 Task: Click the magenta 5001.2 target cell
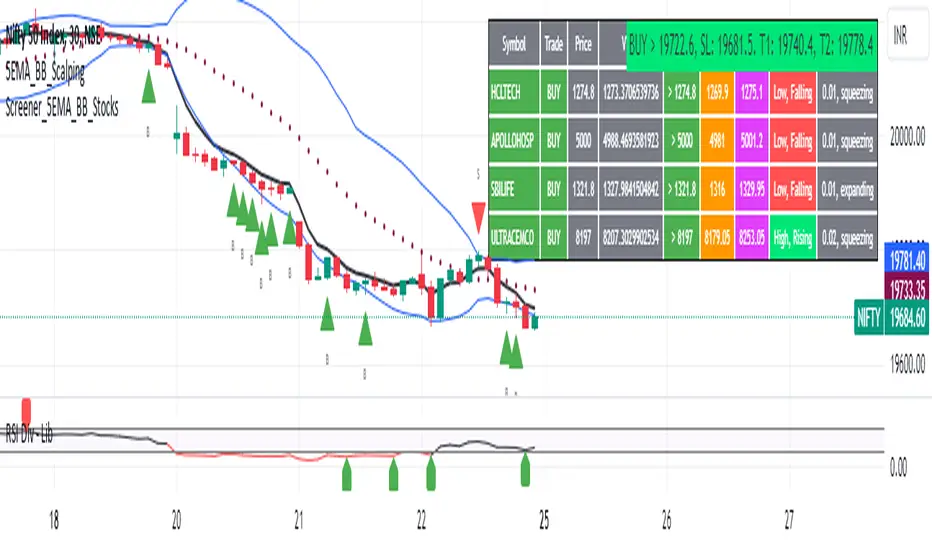point(752,140)
